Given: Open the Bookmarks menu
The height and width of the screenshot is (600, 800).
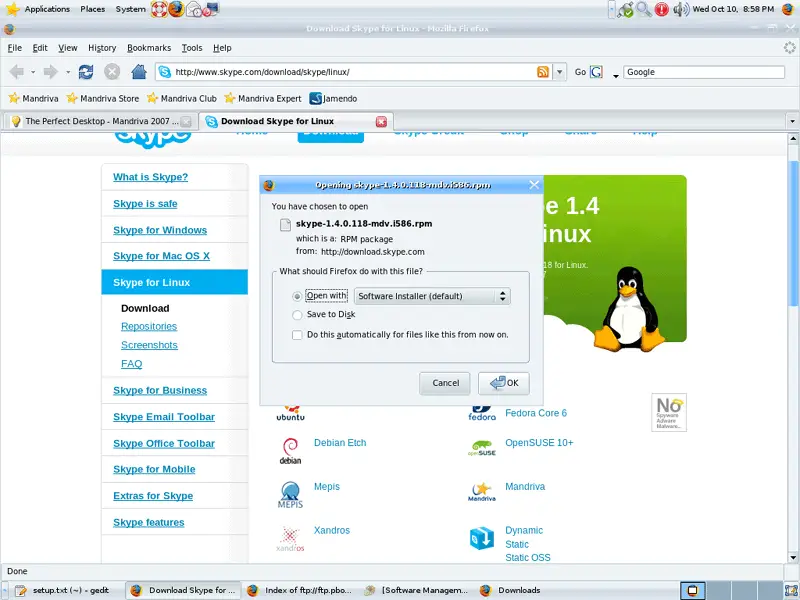Looking at the screenshot, I should coord(149,48).
